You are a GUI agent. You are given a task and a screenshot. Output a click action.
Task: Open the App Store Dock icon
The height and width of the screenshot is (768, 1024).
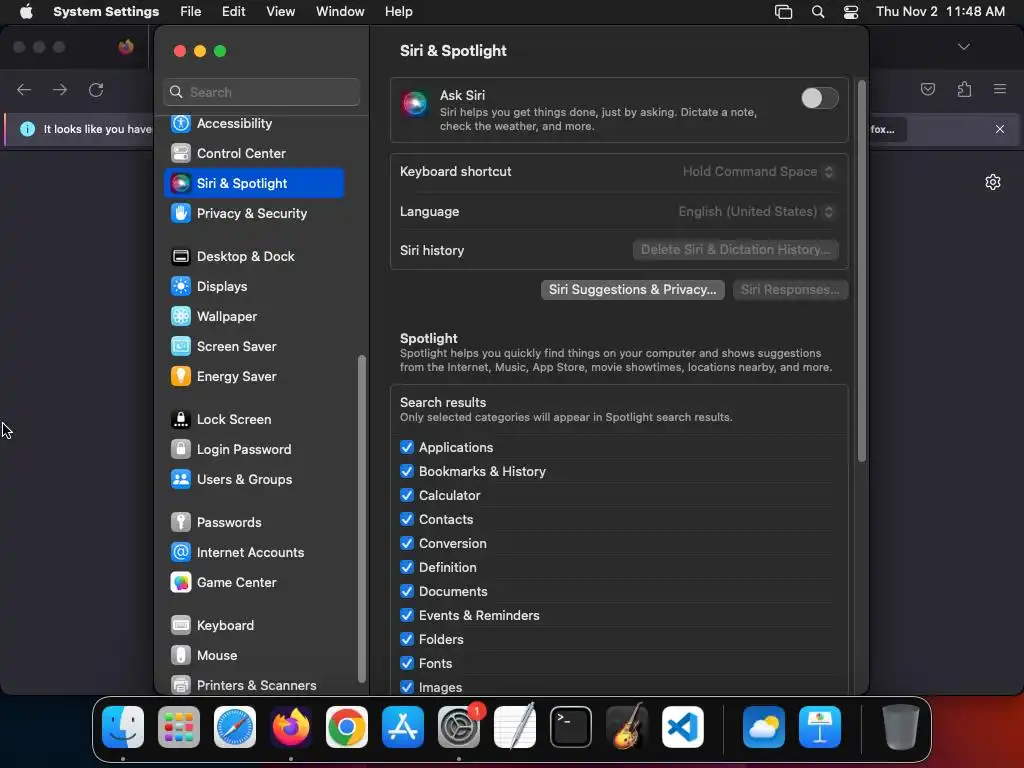[x=403, y=727]
